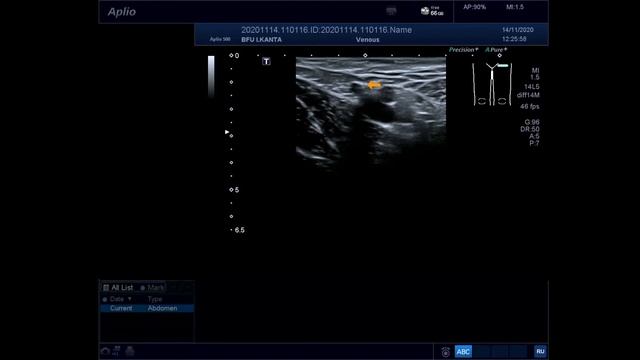Click the G:96 gain value
Screen dimensions: 640x360
tap(532, 122)
